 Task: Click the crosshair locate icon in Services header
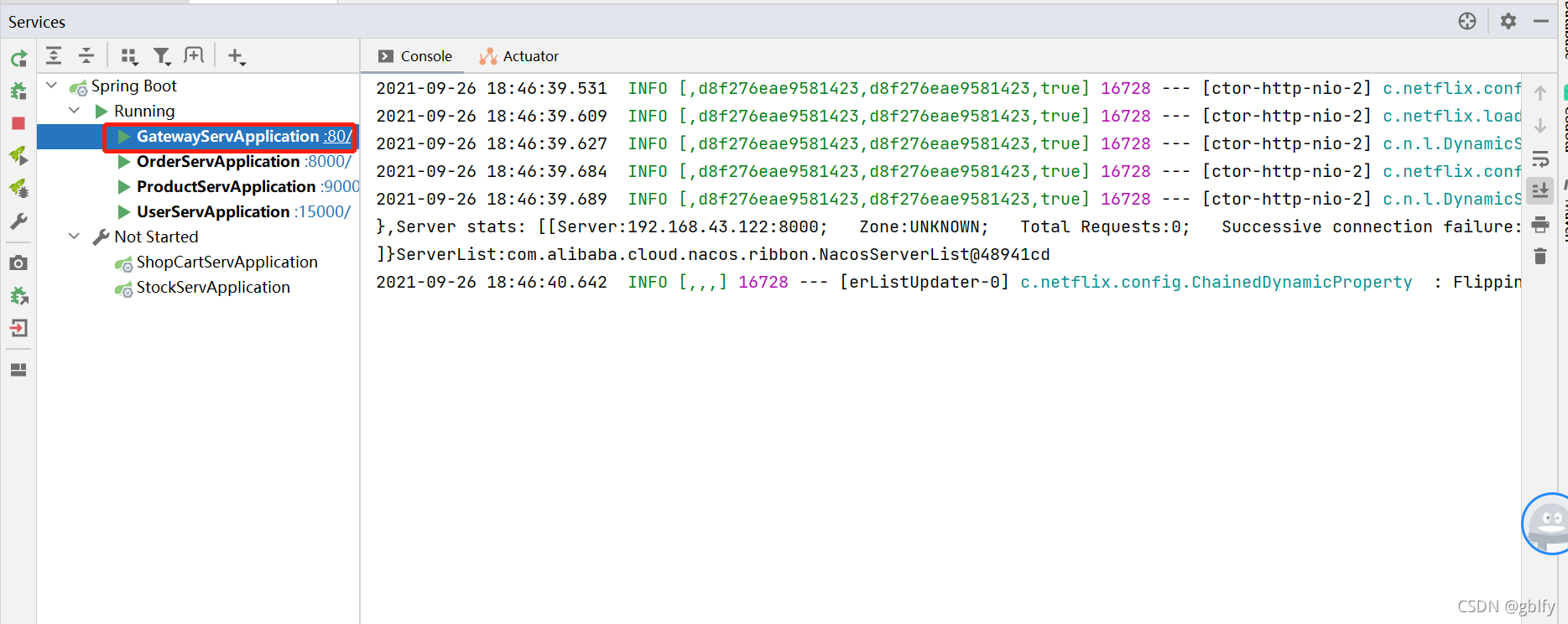pos(1467,21)
